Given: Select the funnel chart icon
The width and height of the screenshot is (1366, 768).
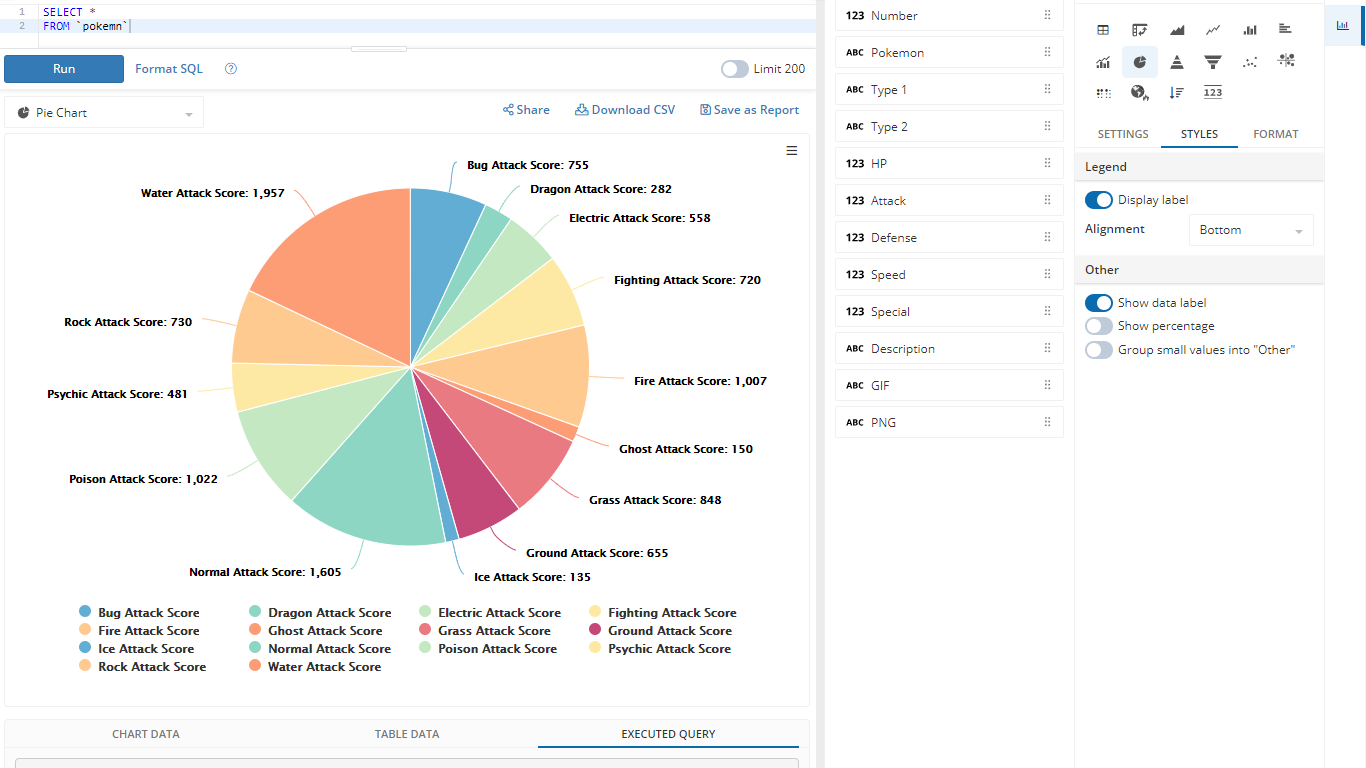Looking at the screenshot, I should tap(1213, 62).
